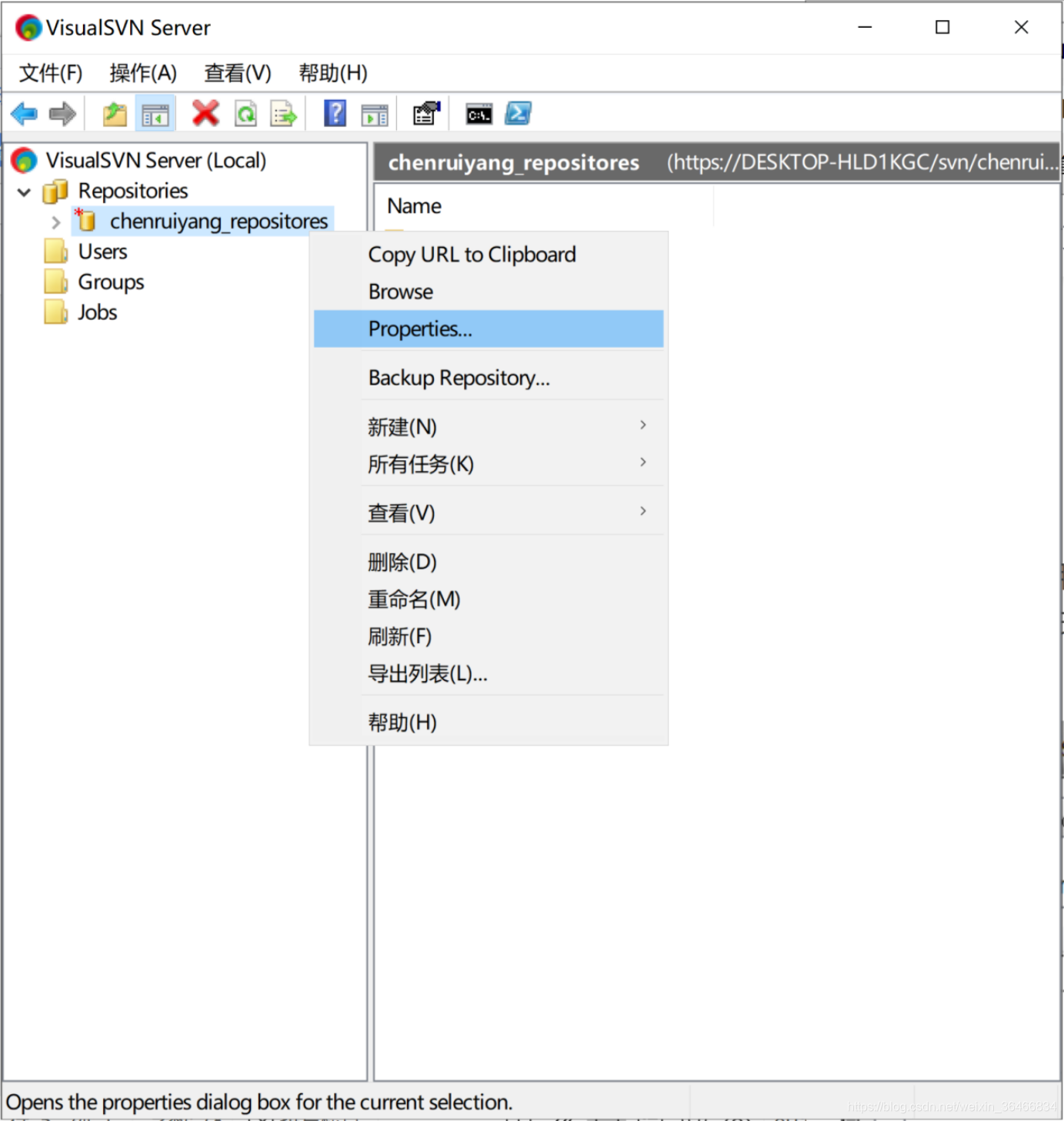Click the blue question mark Help icon
The width and height of the screenshot is (1064, 1121).
tap(335, 114)
